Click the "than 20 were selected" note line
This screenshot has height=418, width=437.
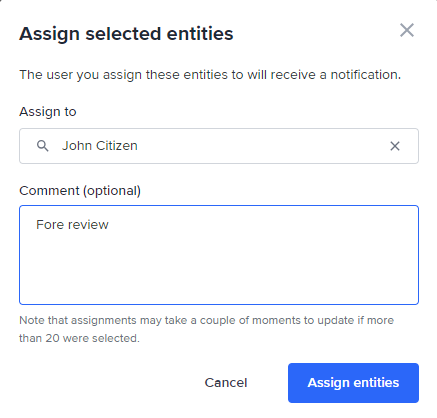[79, 338]
